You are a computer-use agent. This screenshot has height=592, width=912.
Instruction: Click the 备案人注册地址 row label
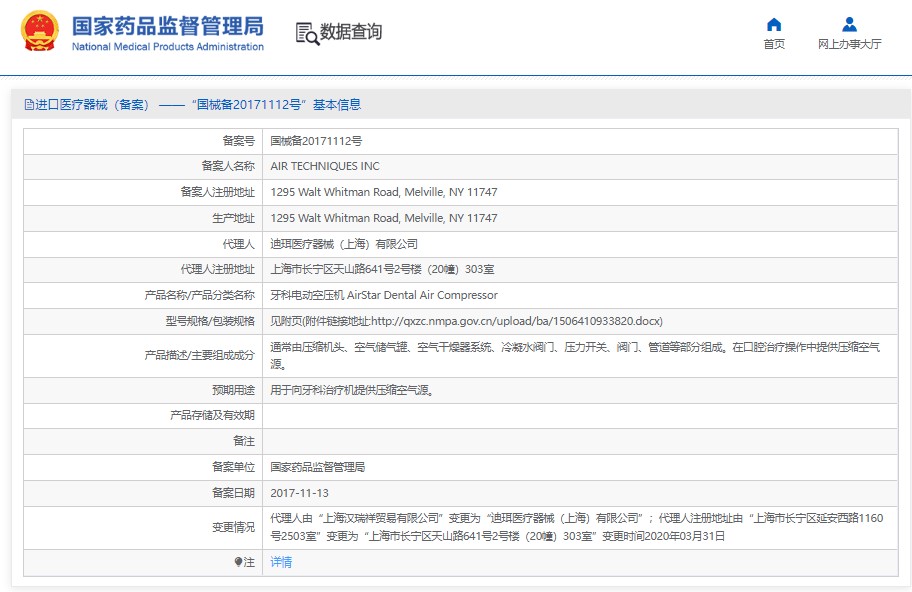(218, 192)
